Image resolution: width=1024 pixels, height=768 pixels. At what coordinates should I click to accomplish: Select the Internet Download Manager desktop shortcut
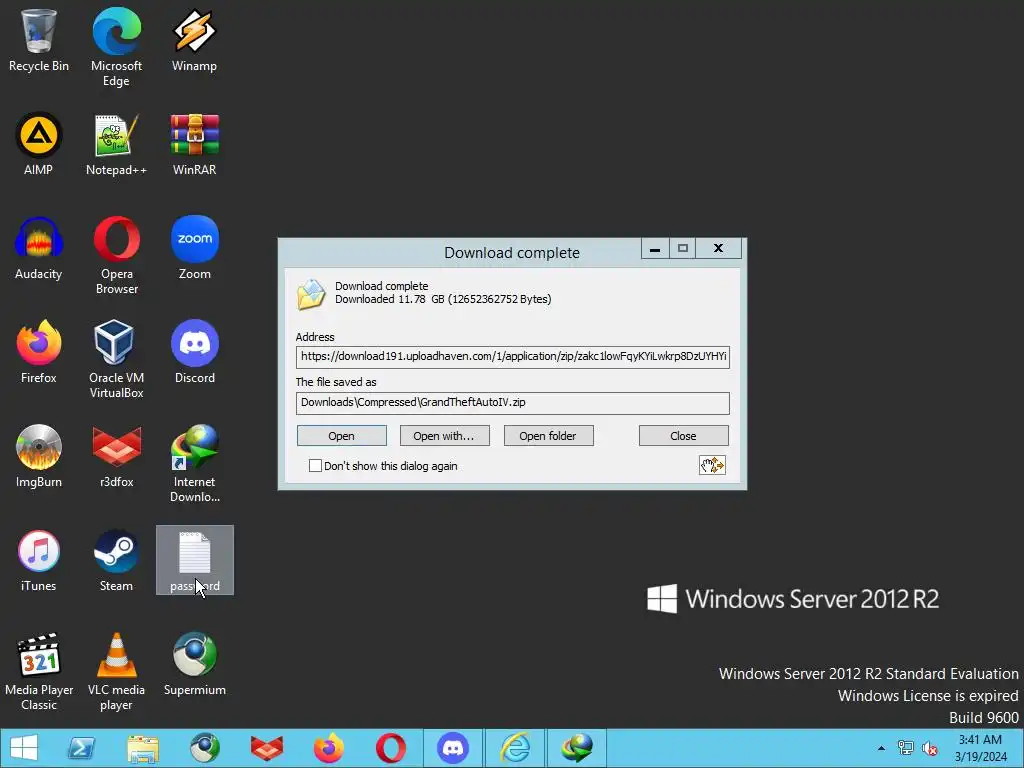195,464
